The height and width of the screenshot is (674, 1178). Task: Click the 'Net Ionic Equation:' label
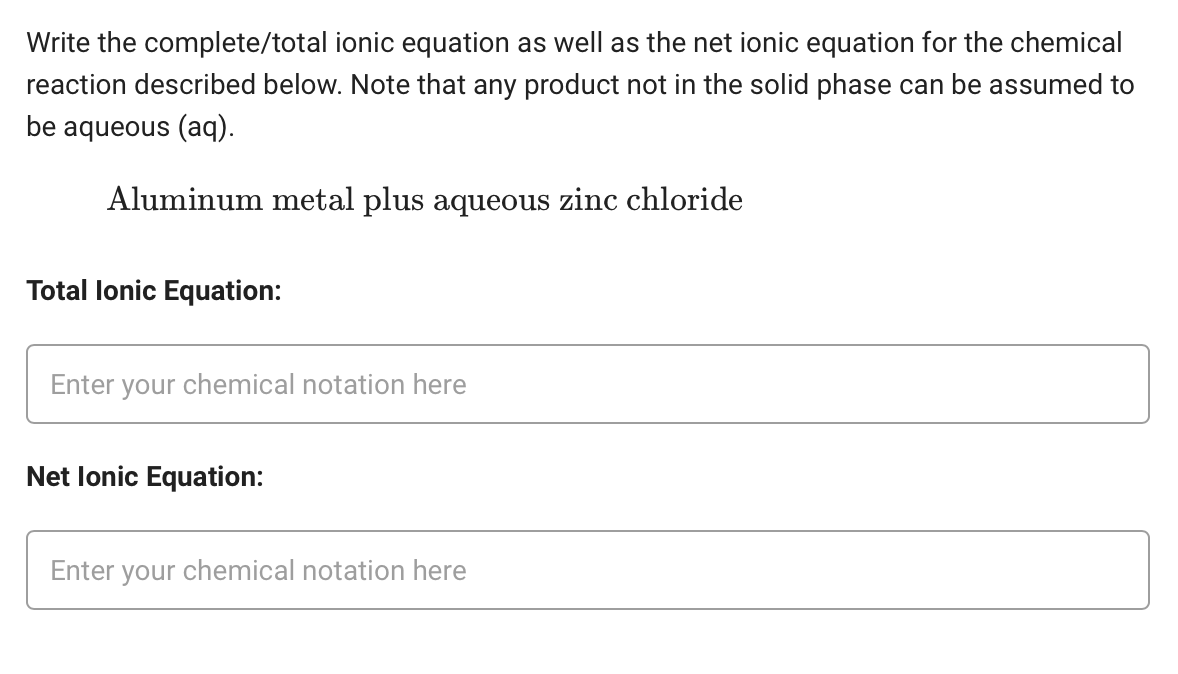click(x=145, y=477)
